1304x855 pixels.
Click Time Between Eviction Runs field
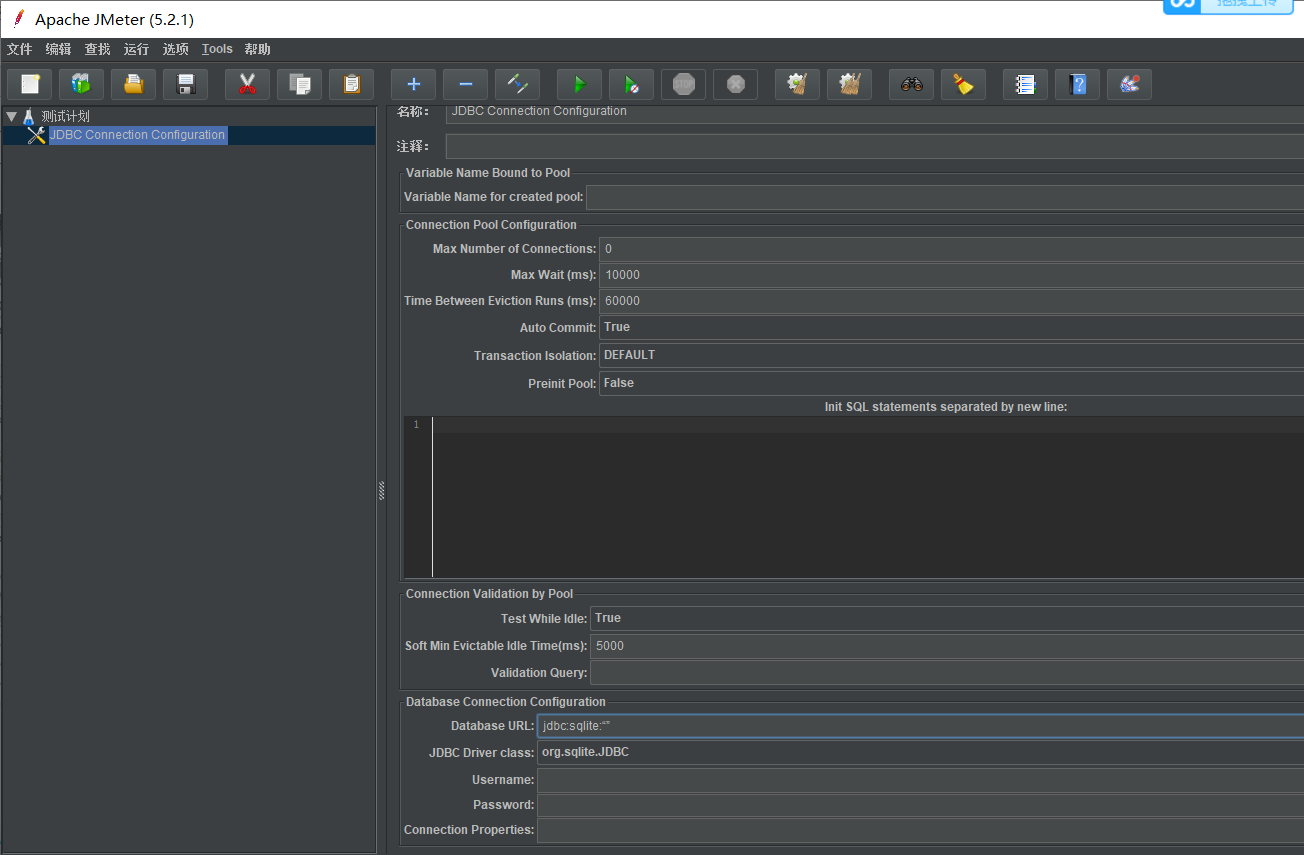[951, 301]
